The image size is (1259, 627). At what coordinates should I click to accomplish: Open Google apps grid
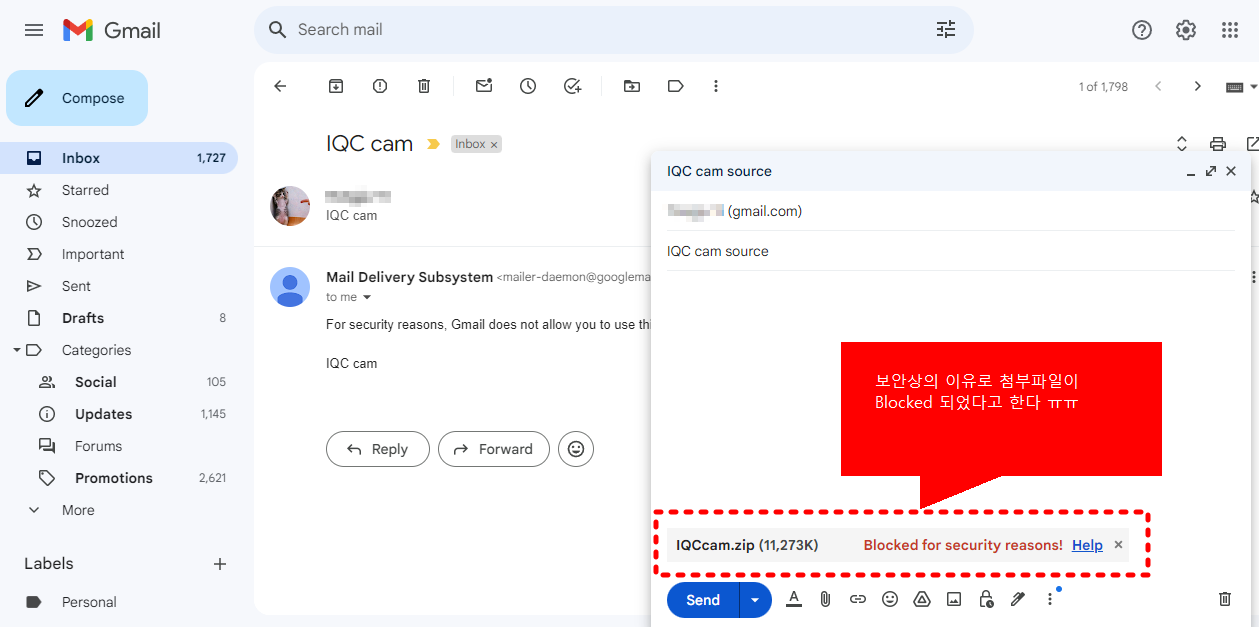(1230, 30)
